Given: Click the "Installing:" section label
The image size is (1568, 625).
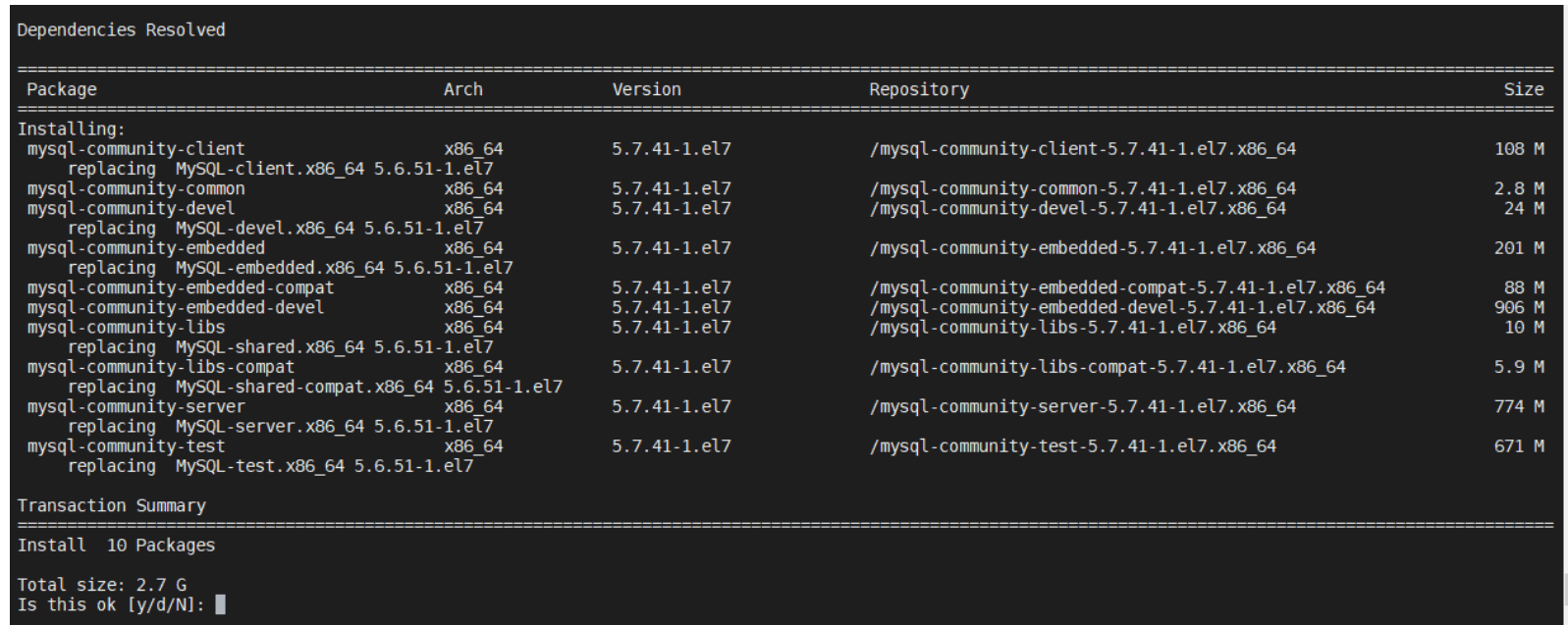Looking at the screenshot, I should [x=71, y=130].
